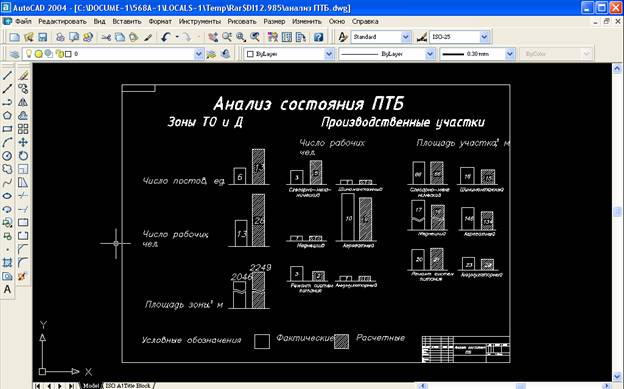The width and height of the screenshot is (624, 389).
Task: Switch to the Model tab
Action: pos(91,385)
